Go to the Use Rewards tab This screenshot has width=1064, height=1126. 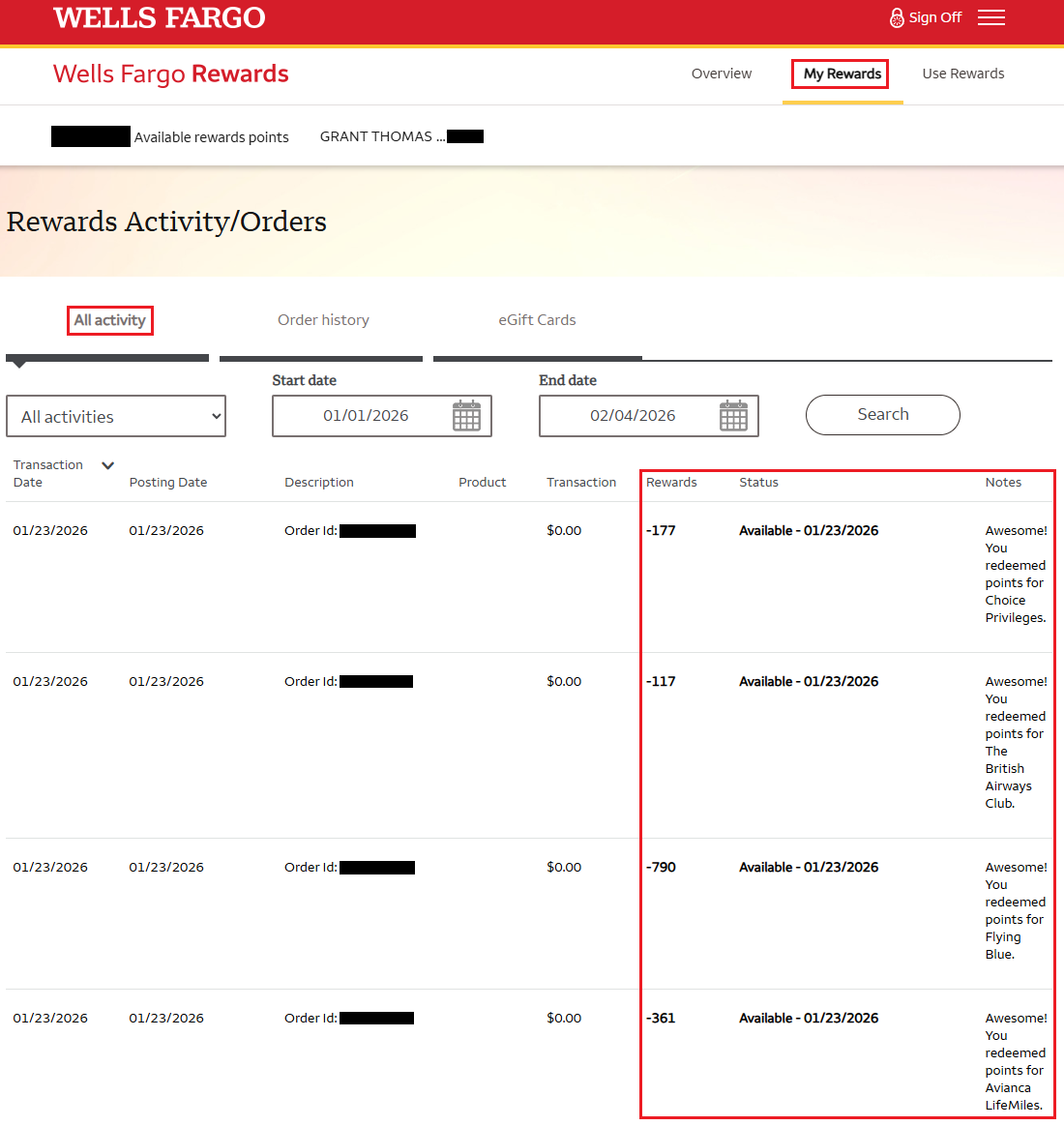(x=962, y=74)
